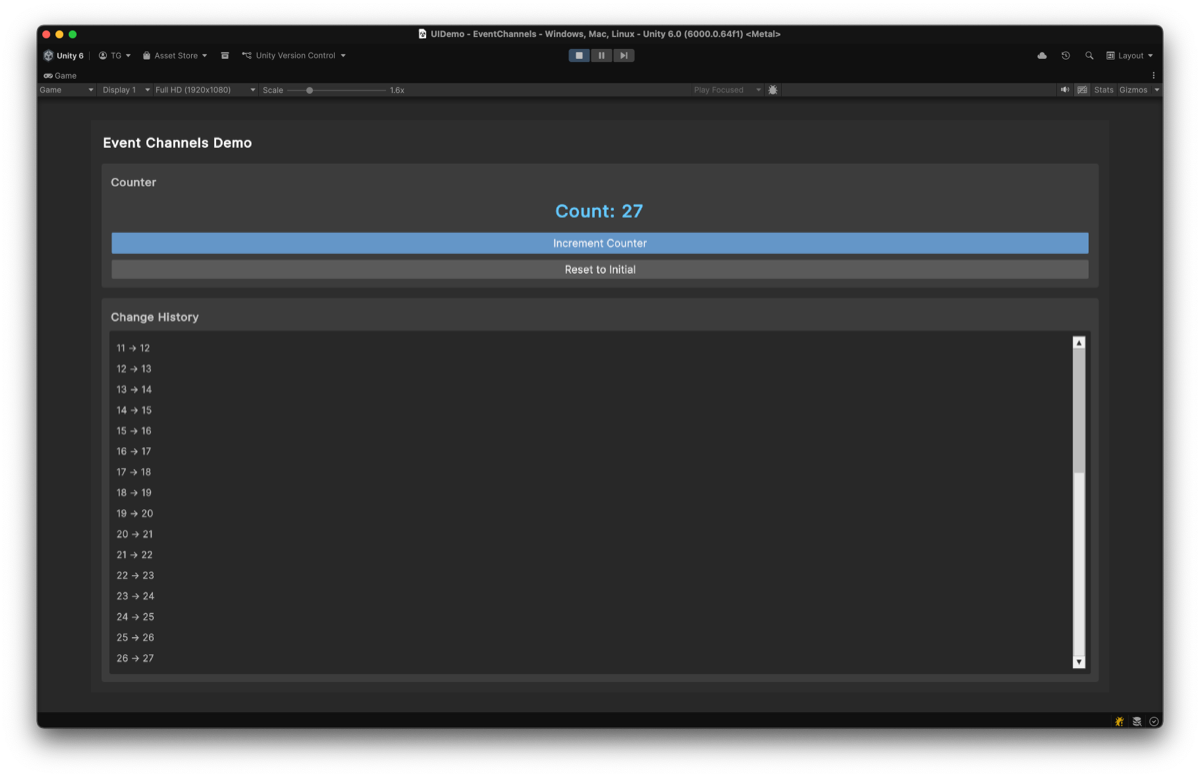The width and height of the screenshot is (1200, 777).
Task: Click the Unity cloud services icon
Action: tap(1042, 56)
